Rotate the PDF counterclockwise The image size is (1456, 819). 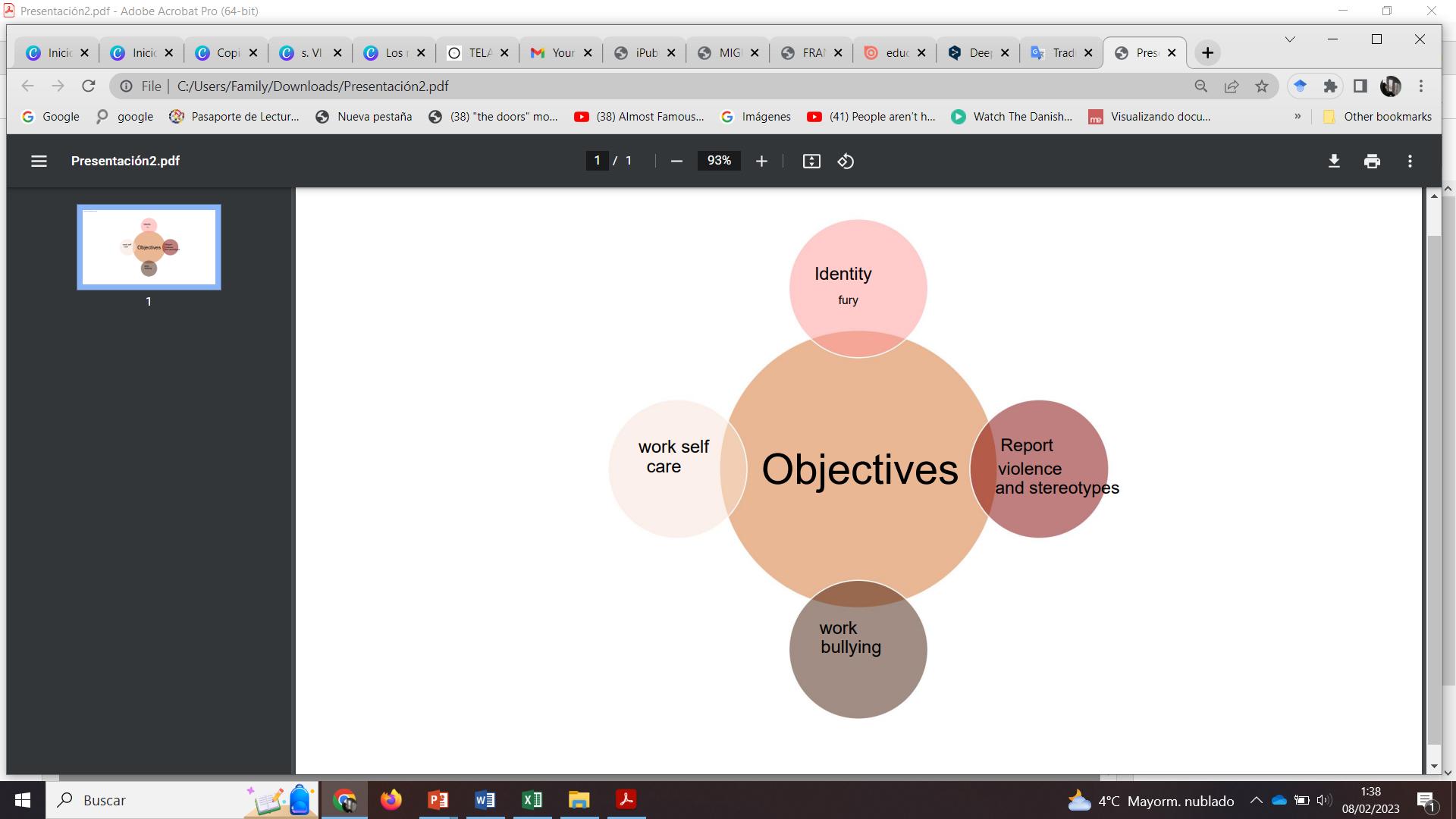tap(846, 161)
